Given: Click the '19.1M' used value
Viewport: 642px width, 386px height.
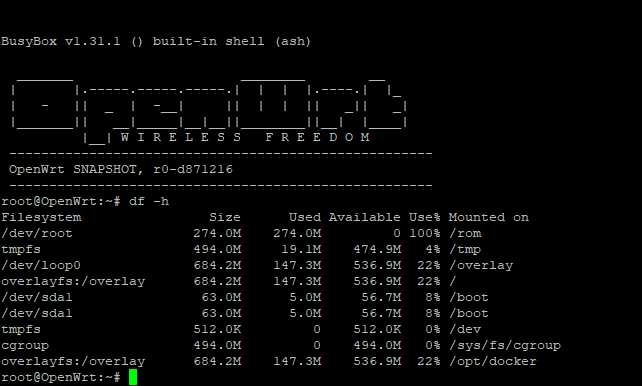Looking at the screenshot, I should coord(301,249).
